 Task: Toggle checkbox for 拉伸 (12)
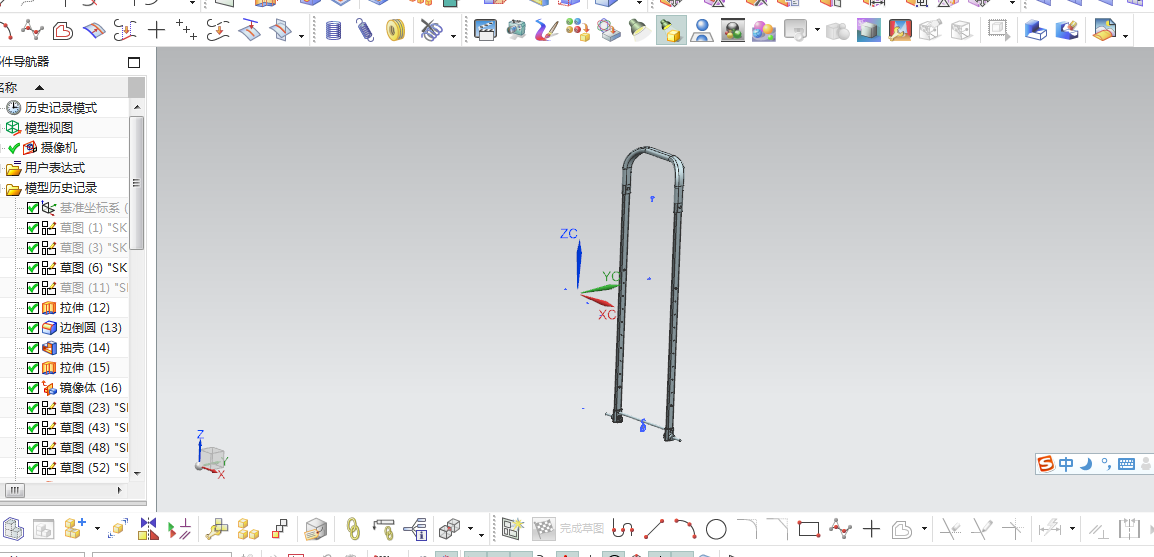[32, 308]
